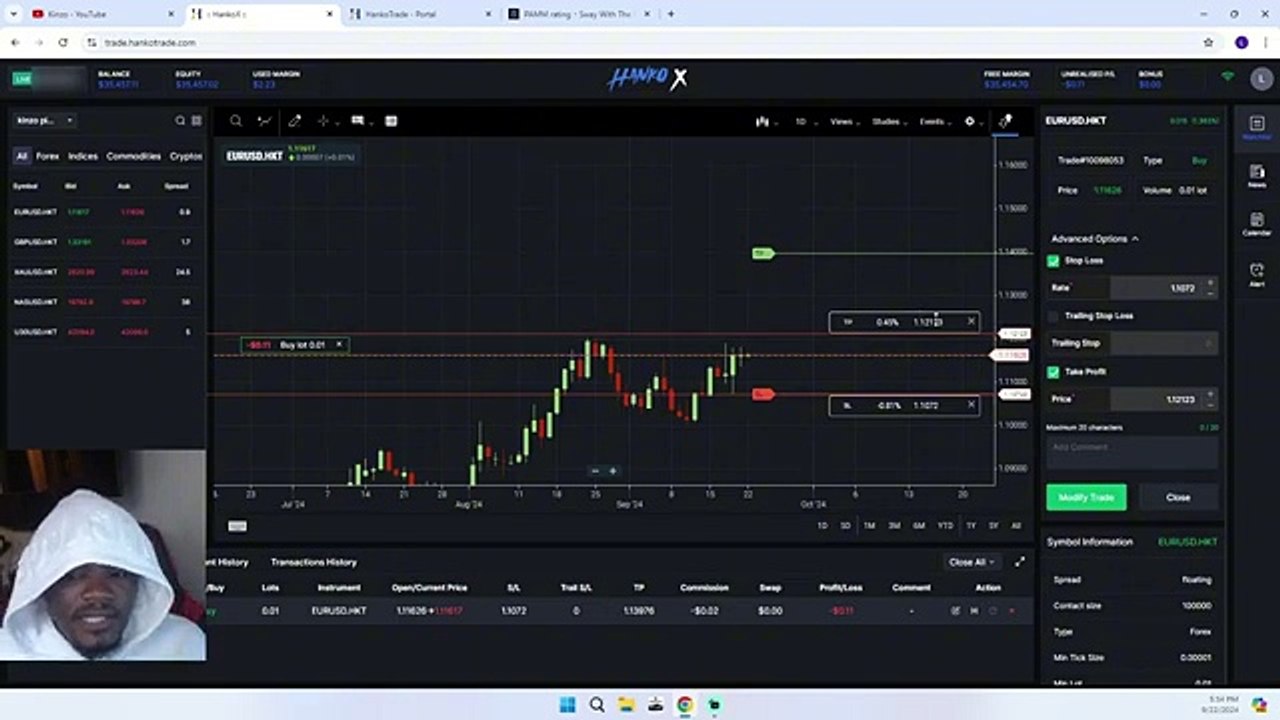Open the Calendar sidebar panel
The height and width of the screenshot is (720, 1280).
click(1257, 224)
